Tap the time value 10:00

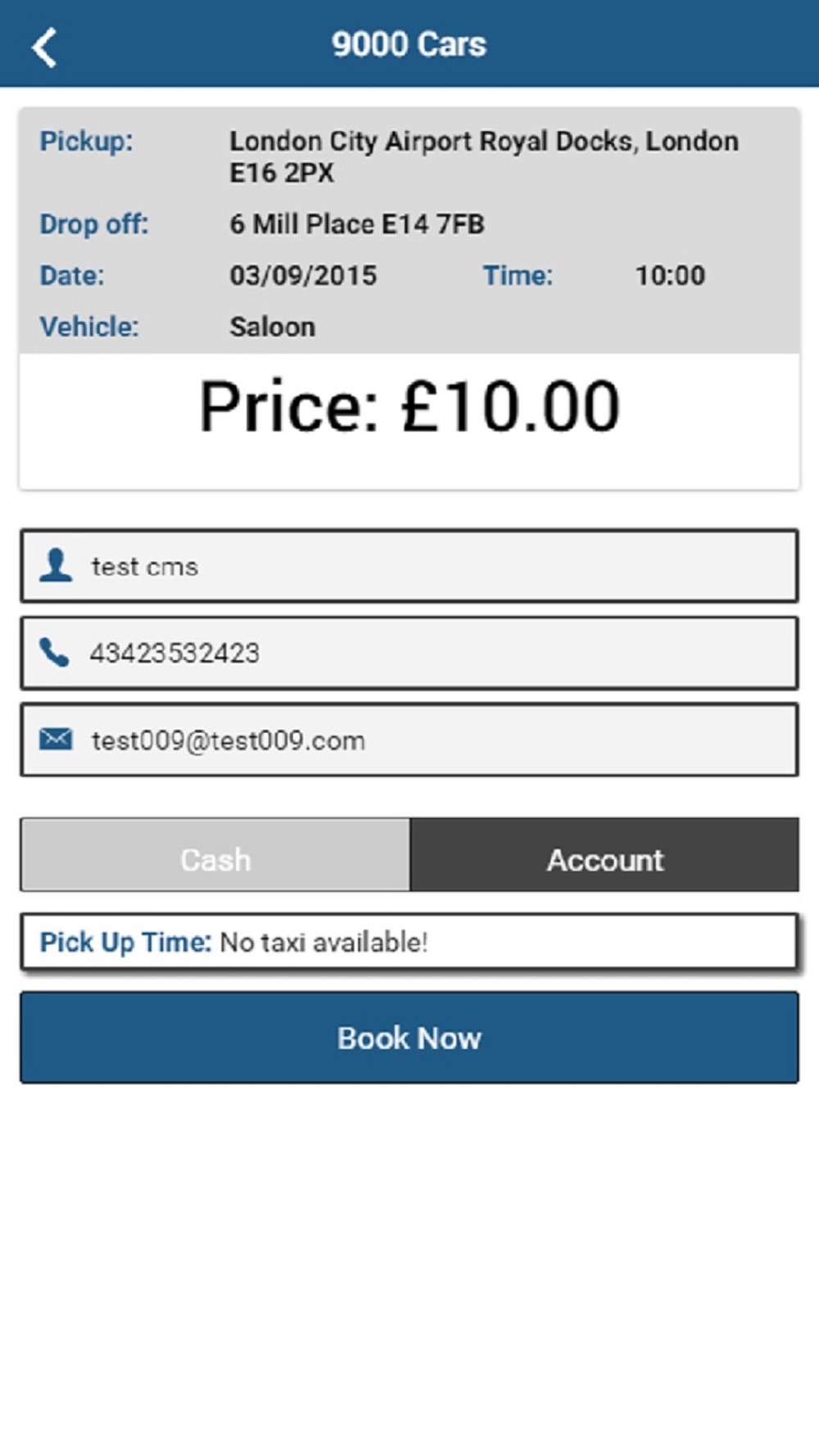670,275
